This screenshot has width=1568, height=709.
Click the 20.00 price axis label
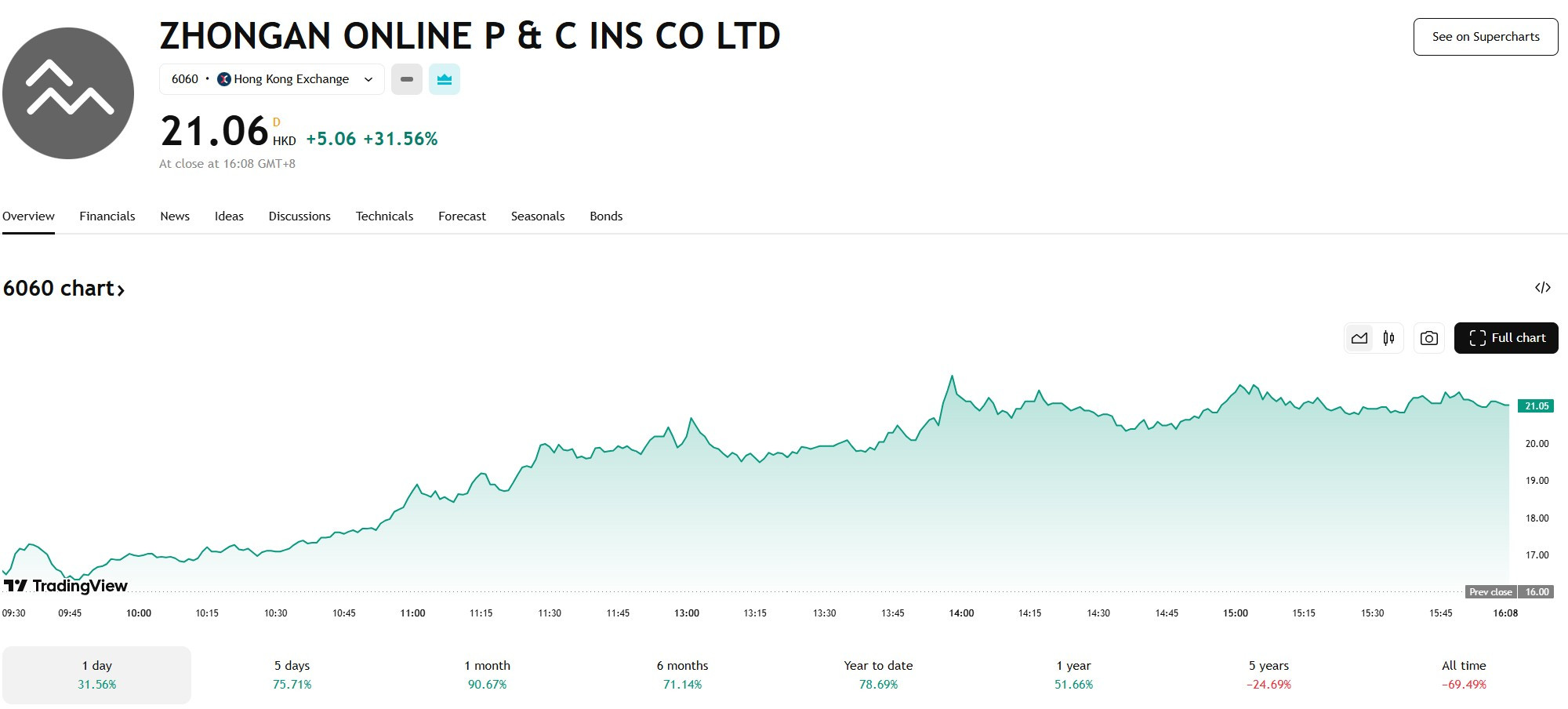(x=1537, y=444)
